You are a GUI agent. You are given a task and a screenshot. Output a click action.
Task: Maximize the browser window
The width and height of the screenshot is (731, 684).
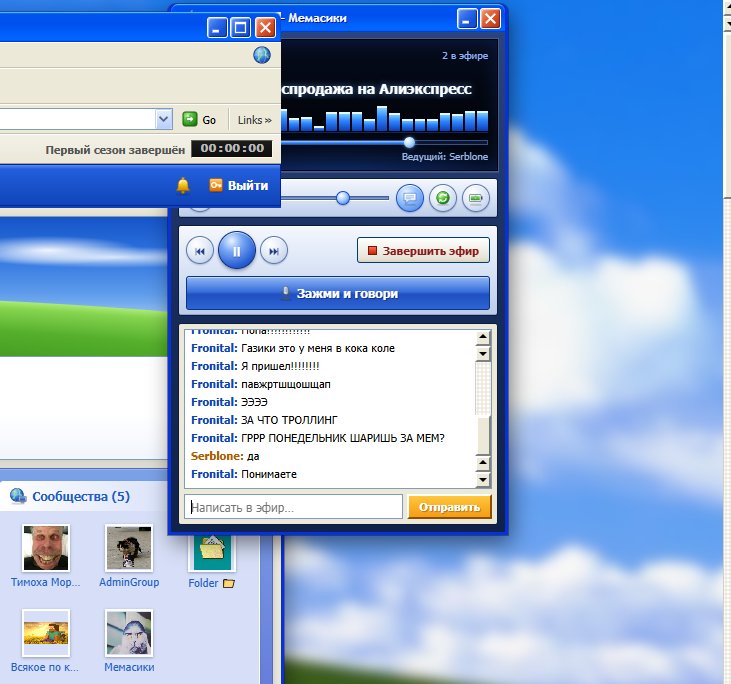241,28
